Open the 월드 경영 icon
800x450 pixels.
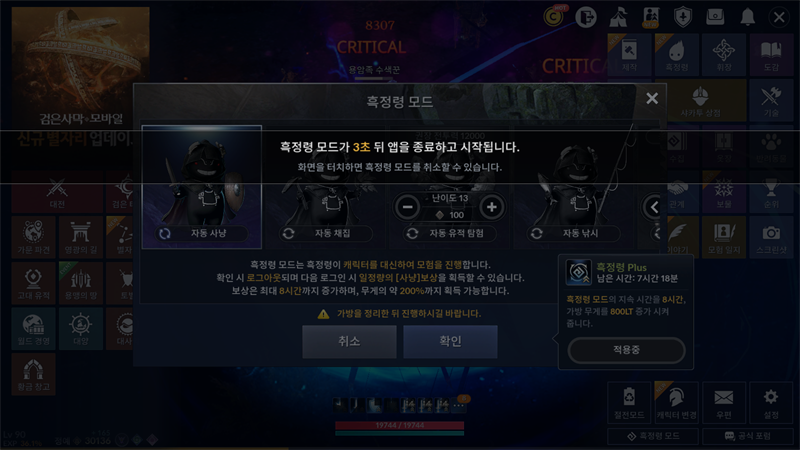coord(33,329)
